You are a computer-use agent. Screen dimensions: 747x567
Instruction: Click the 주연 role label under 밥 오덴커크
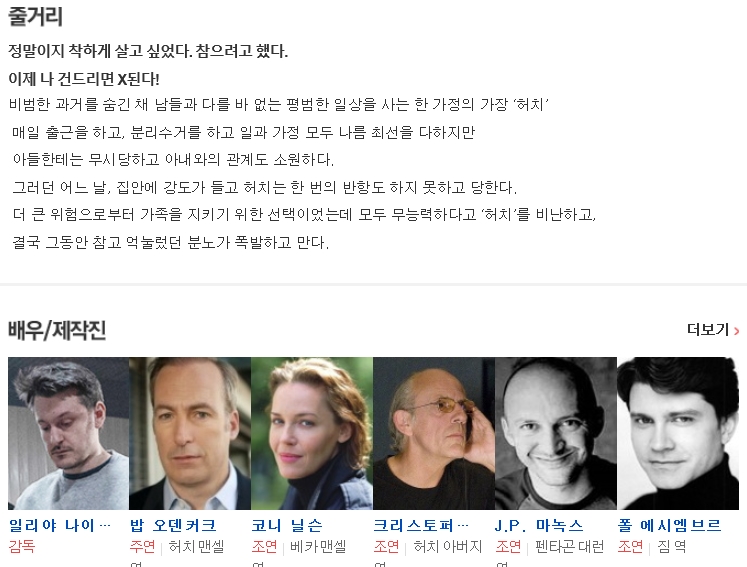(142, 546)
